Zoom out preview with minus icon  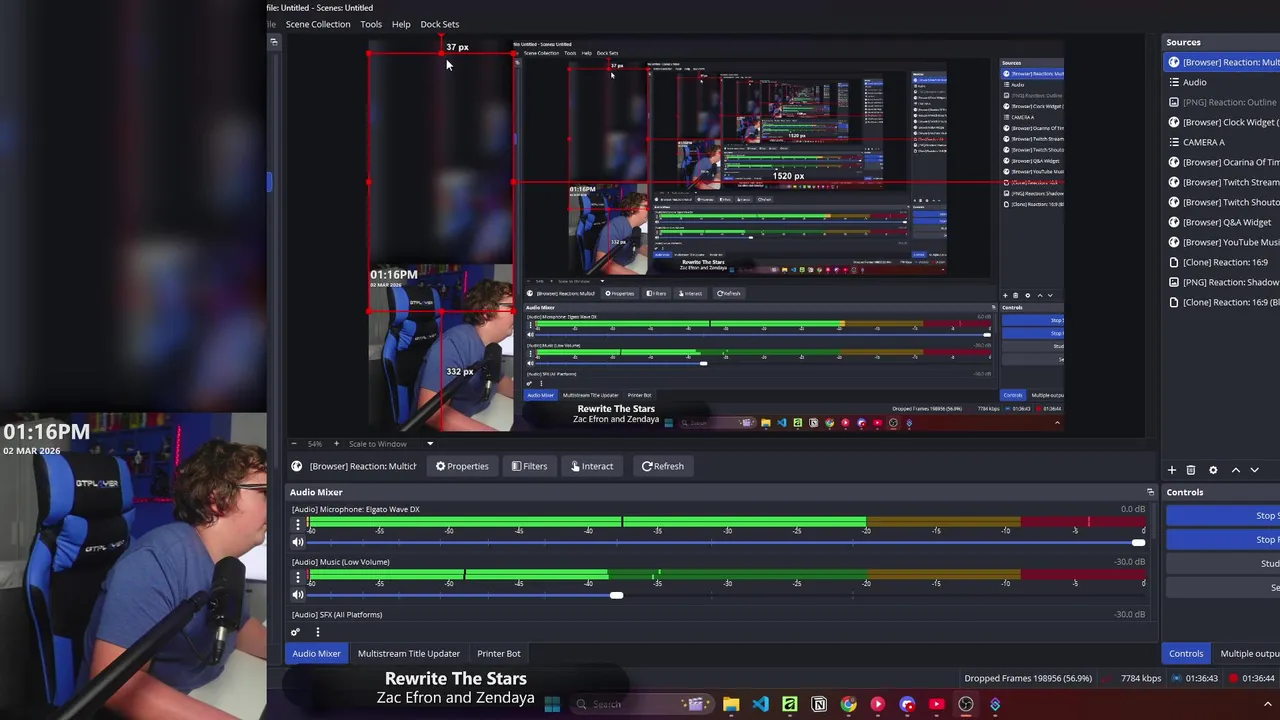(293, 444)
